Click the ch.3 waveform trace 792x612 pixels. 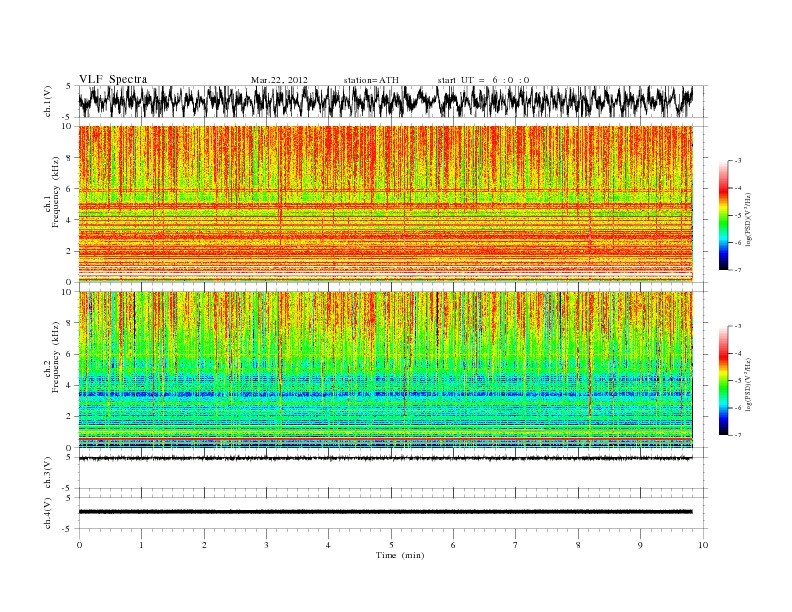point(386,458)
